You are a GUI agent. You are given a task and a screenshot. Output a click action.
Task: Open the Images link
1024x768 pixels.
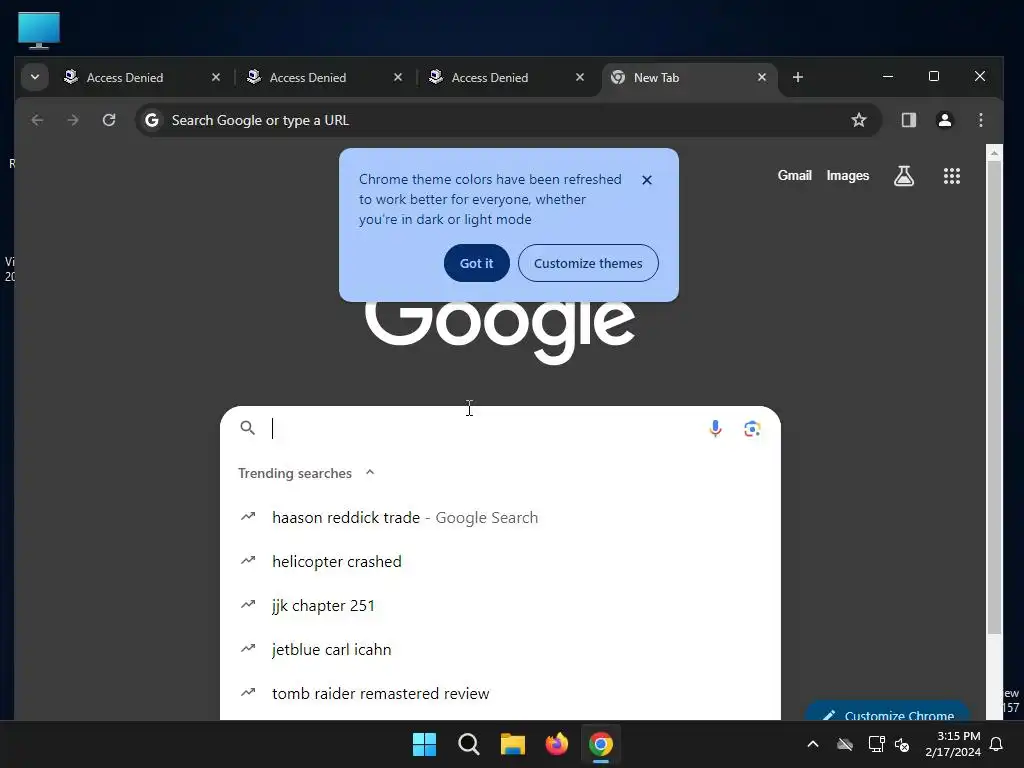pyautogui.click(x=847, y=176)
